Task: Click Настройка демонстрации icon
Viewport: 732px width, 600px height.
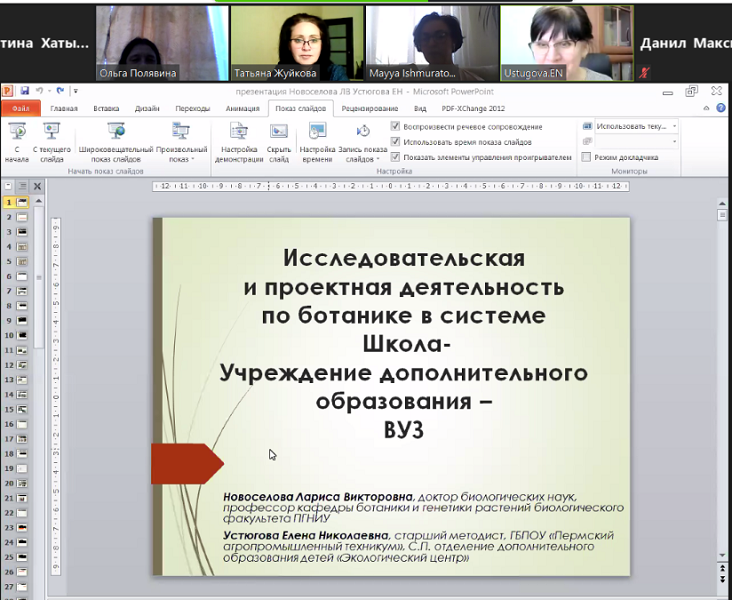Action: pyautogui.click(x=239, y=139)
